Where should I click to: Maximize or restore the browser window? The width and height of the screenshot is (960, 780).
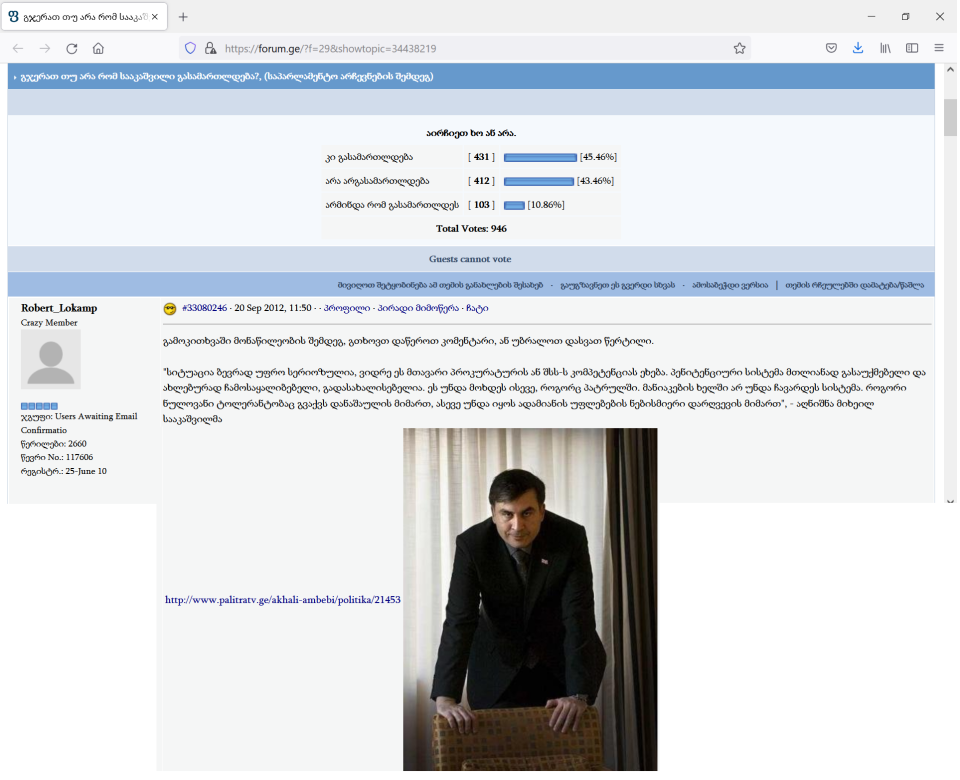[x=906, y=17]
